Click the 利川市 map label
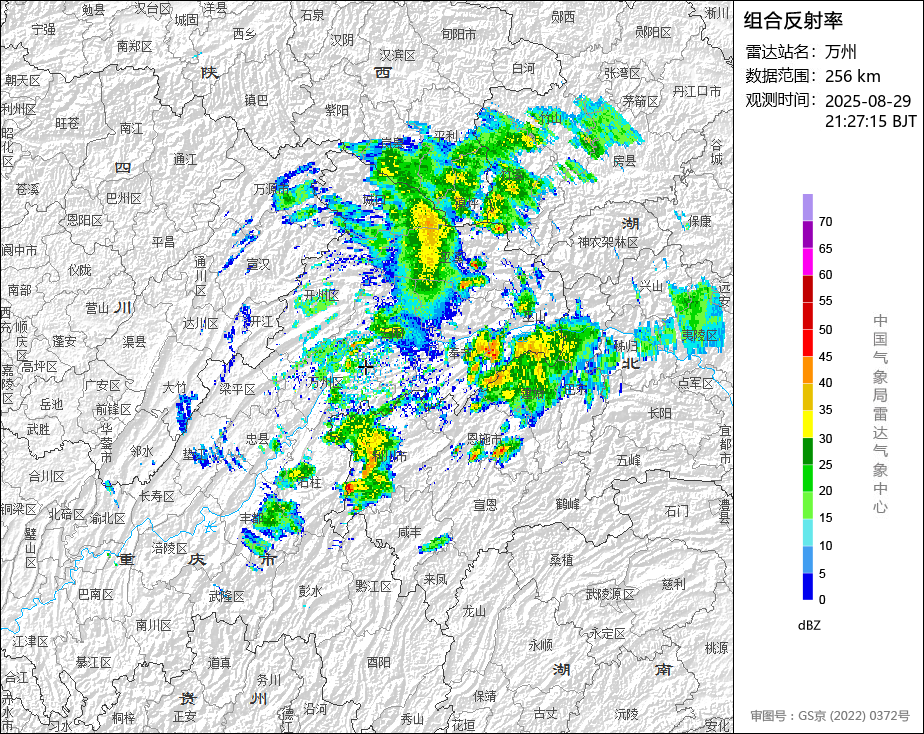The height and width of the screenshot is (734, 924). click(390, 456)
